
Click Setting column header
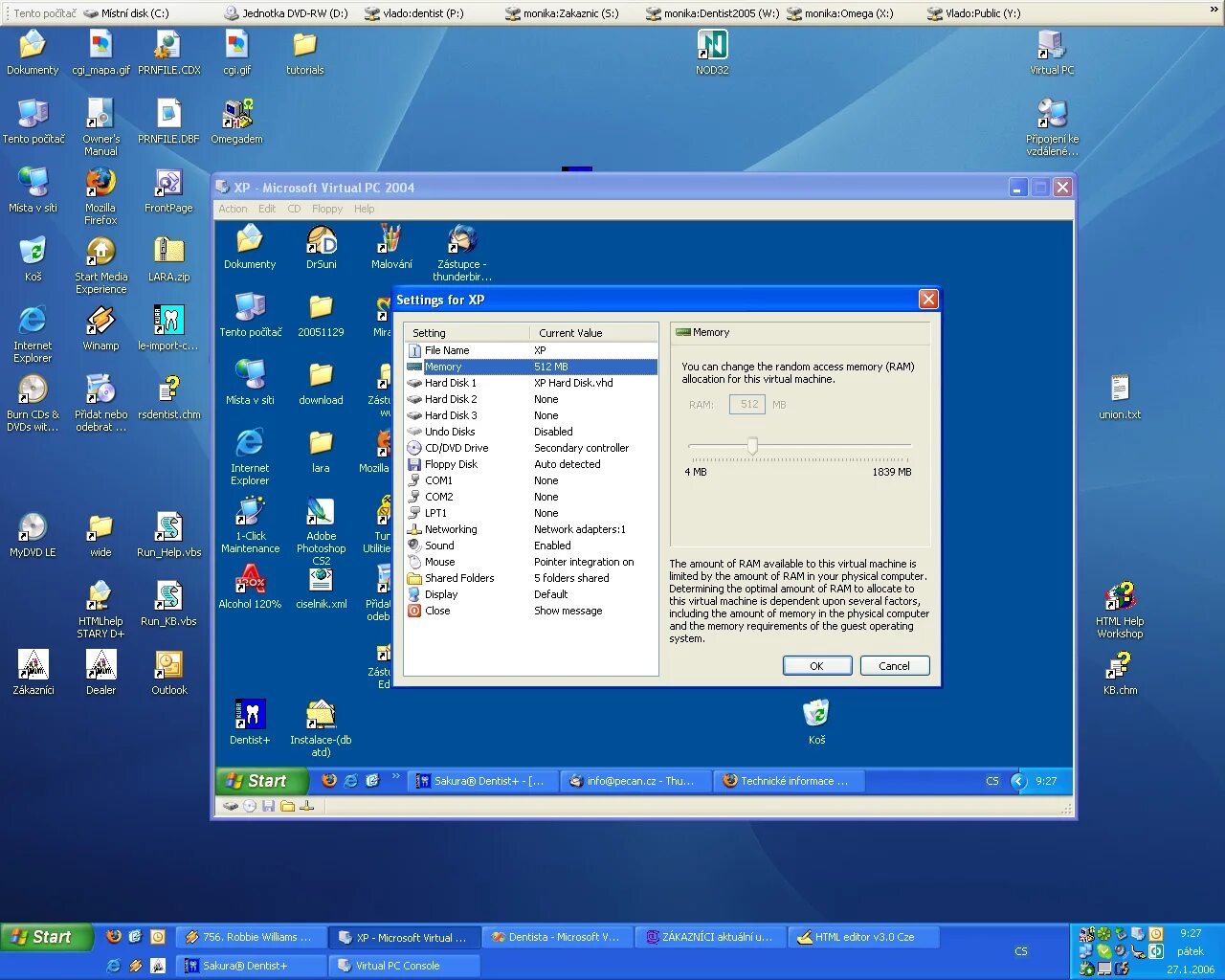tap(467, 333)
